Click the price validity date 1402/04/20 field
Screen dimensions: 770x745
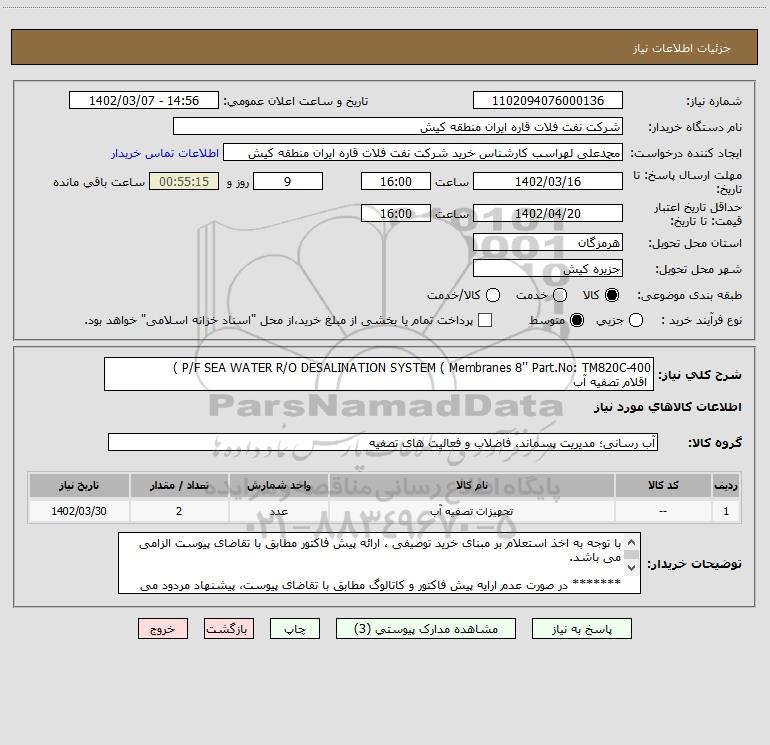548,213
